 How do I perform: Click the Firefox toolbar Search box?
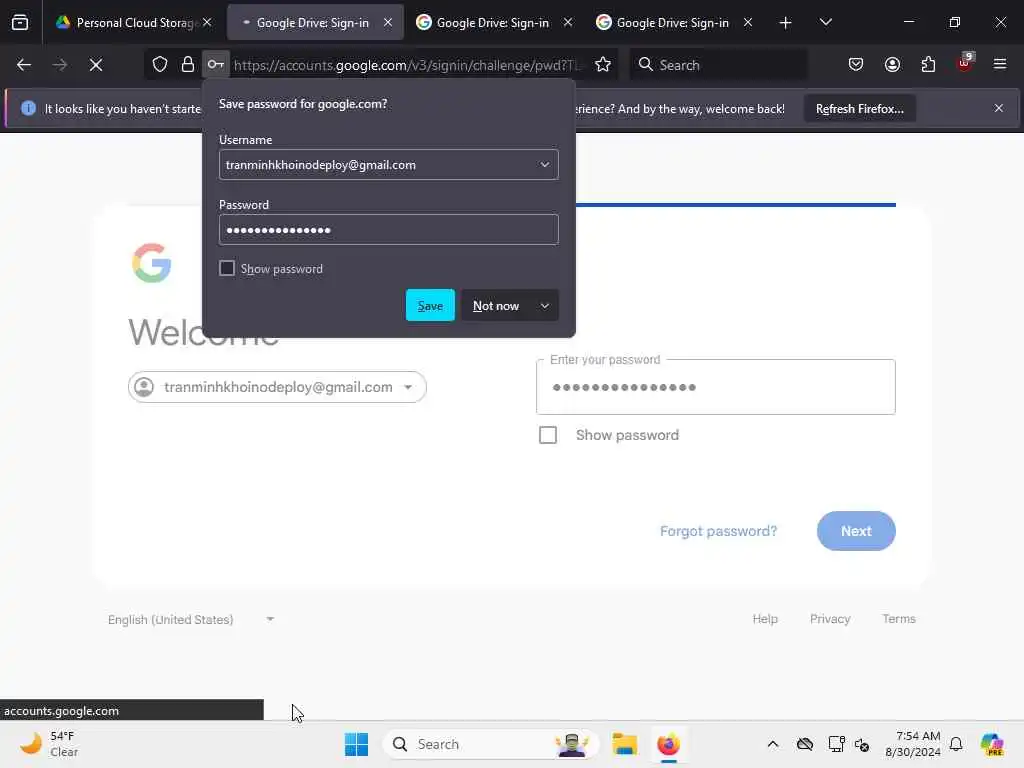tap(718, 65)
